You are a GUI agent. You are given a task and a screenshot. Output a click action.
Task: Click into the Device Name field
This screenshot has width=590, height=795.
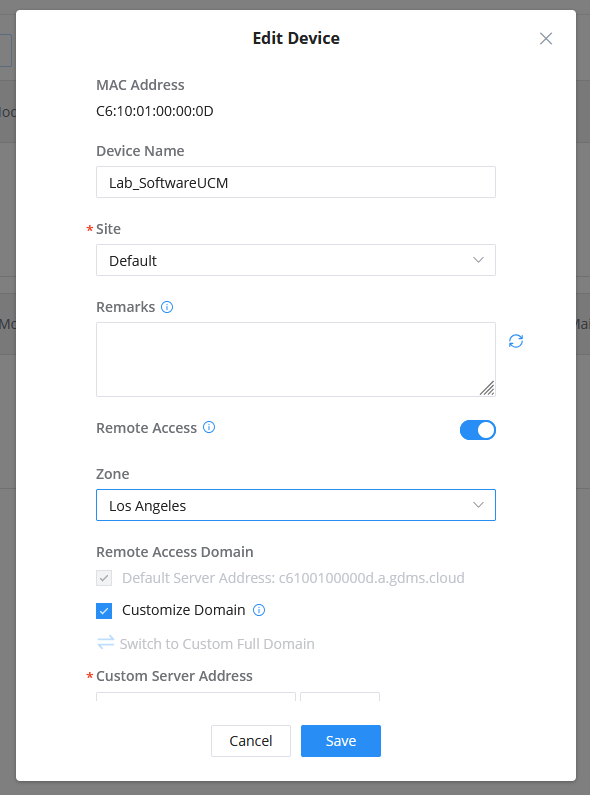pos(296,182)
